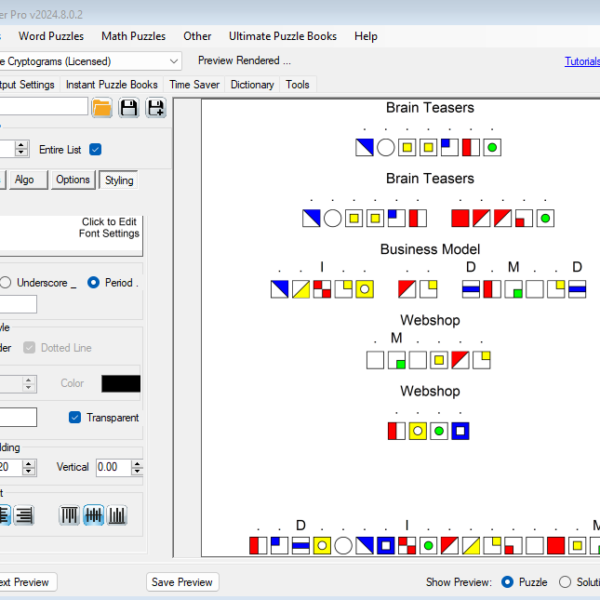The height and width of the screenshot is (600, 600).
Task: Open the Other menu
Action: pyautogui.click(x=197, y=36)
